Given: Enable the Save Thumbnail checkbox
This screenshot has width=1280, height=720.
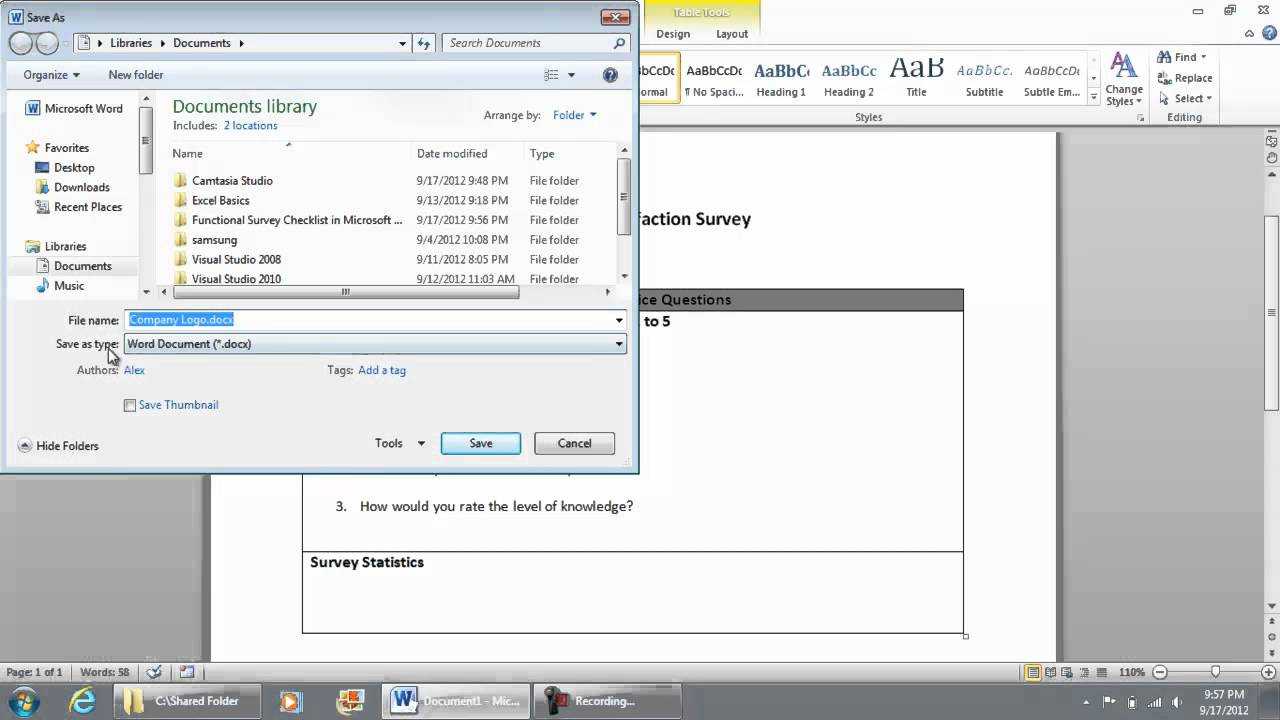Looking at the screenshot, I should tap(130, 405).
